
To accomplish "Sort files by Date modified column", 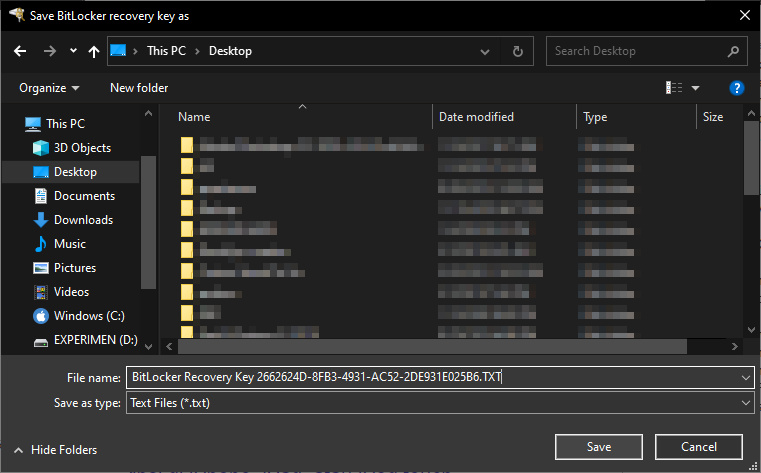I will pyautogui.click(x=477, y=117).
